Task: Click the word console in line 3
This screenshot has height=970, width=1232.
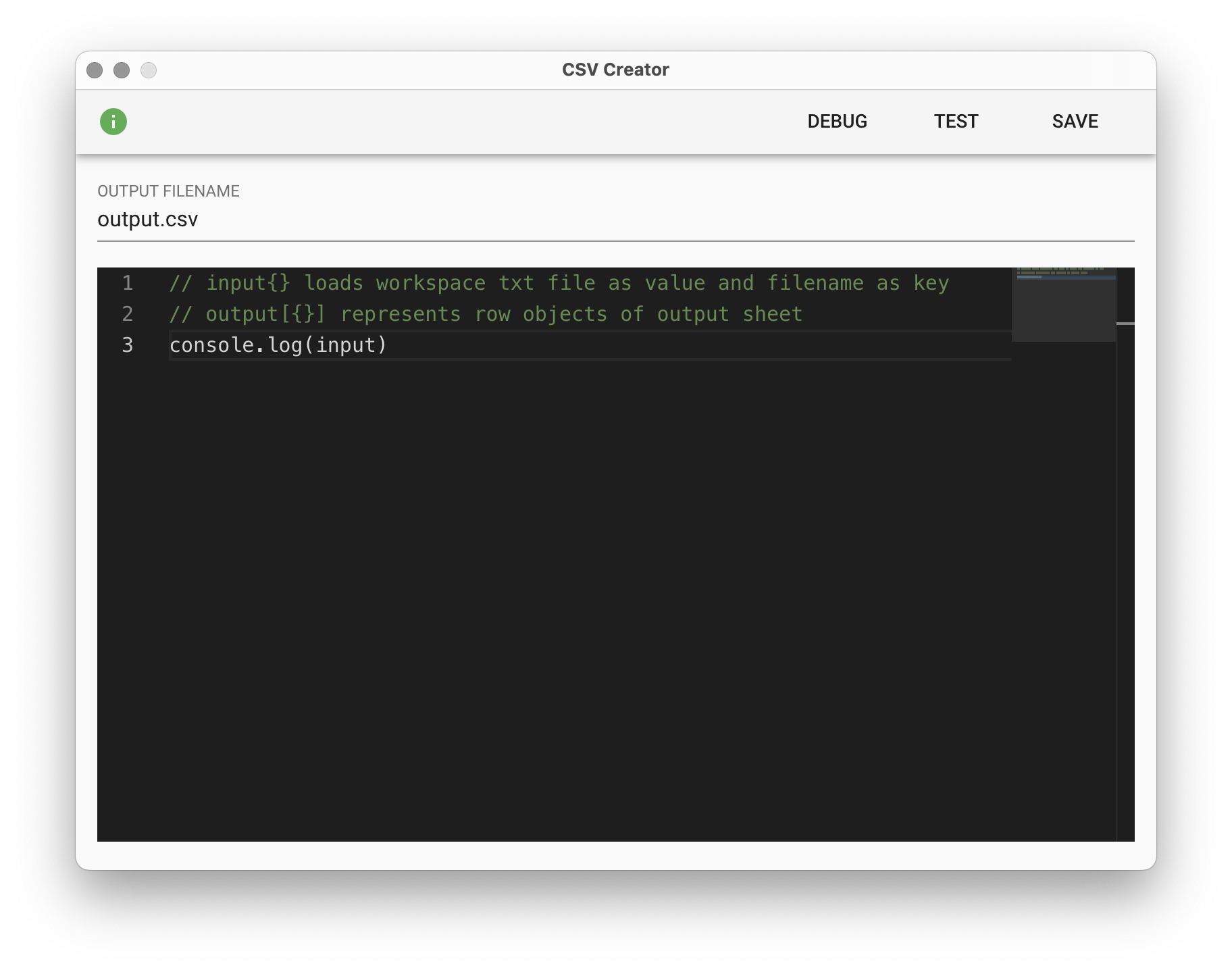Action: point(211,345)
